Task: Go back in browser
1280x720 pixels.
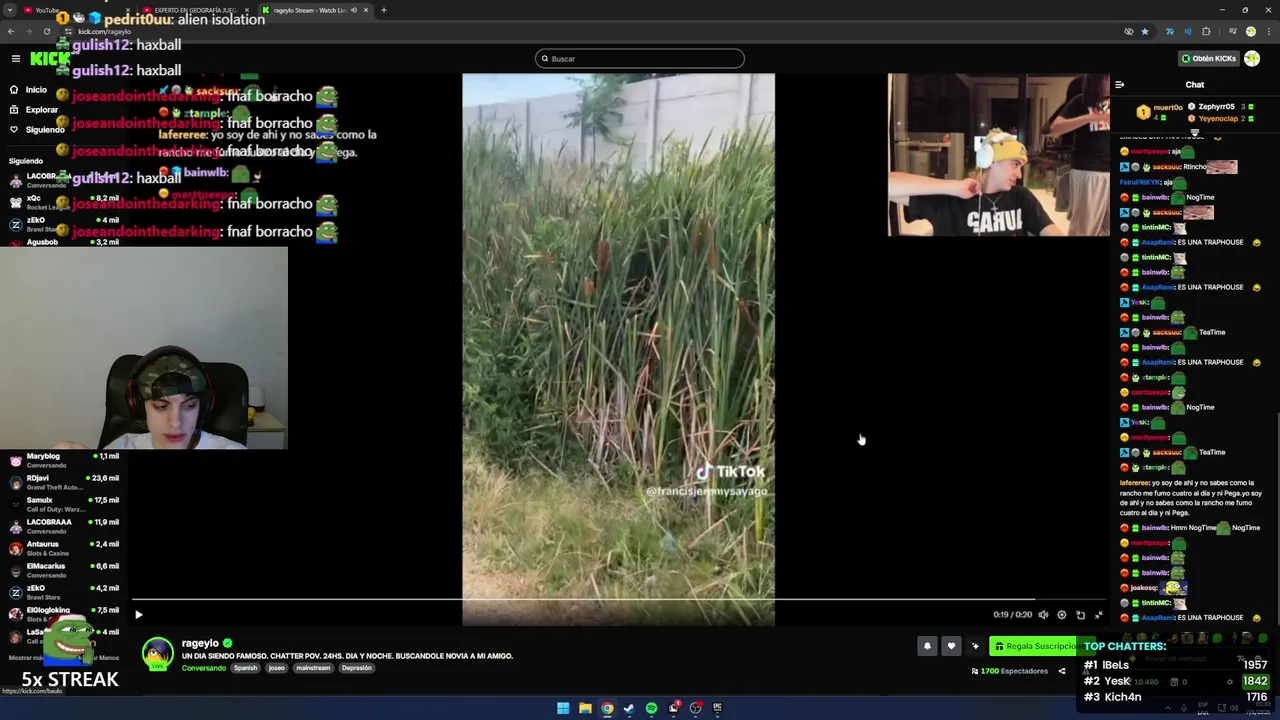Action: click(11, 31)
